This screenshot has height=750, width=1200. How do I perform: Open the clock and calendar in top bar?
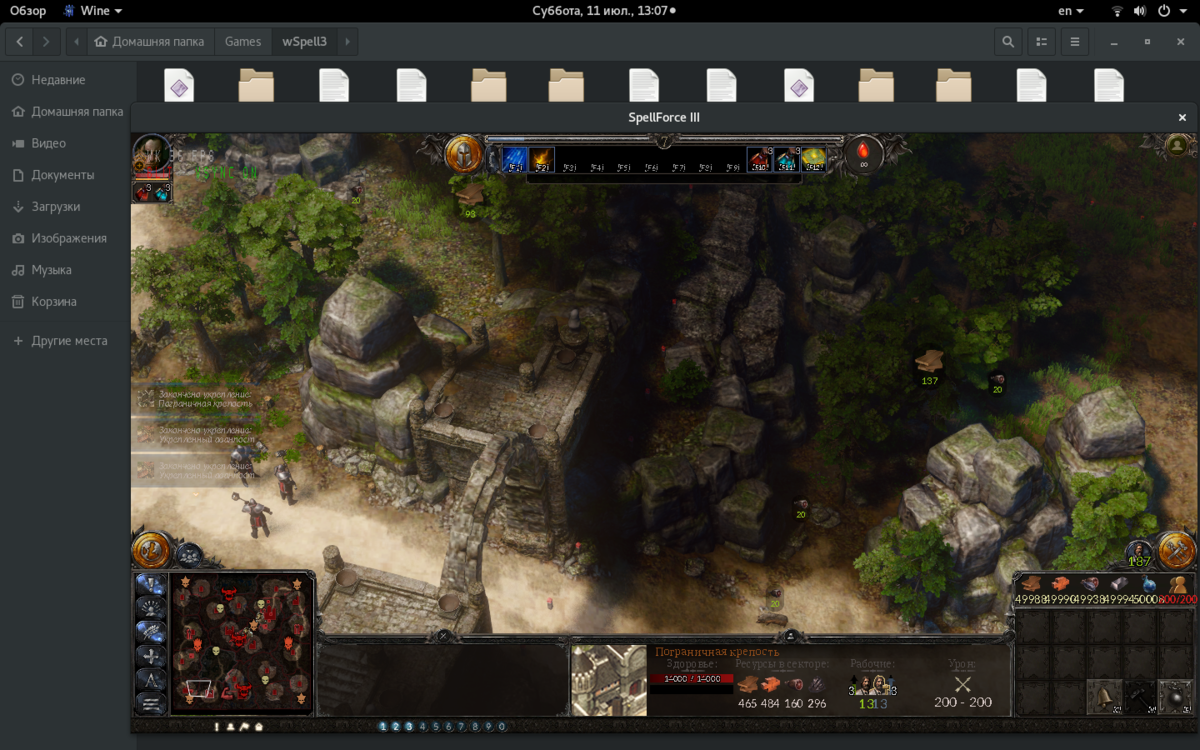[x=602, y=11]
